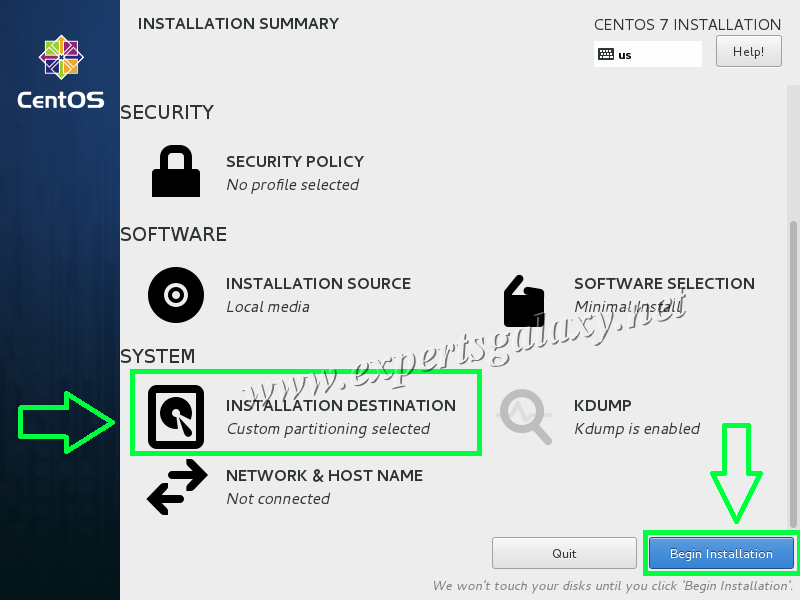The height and width of the screenshot is (600, 800).
Task: Click the CENTOS 7 INSTALLATION title
Action: pos(687,24)
